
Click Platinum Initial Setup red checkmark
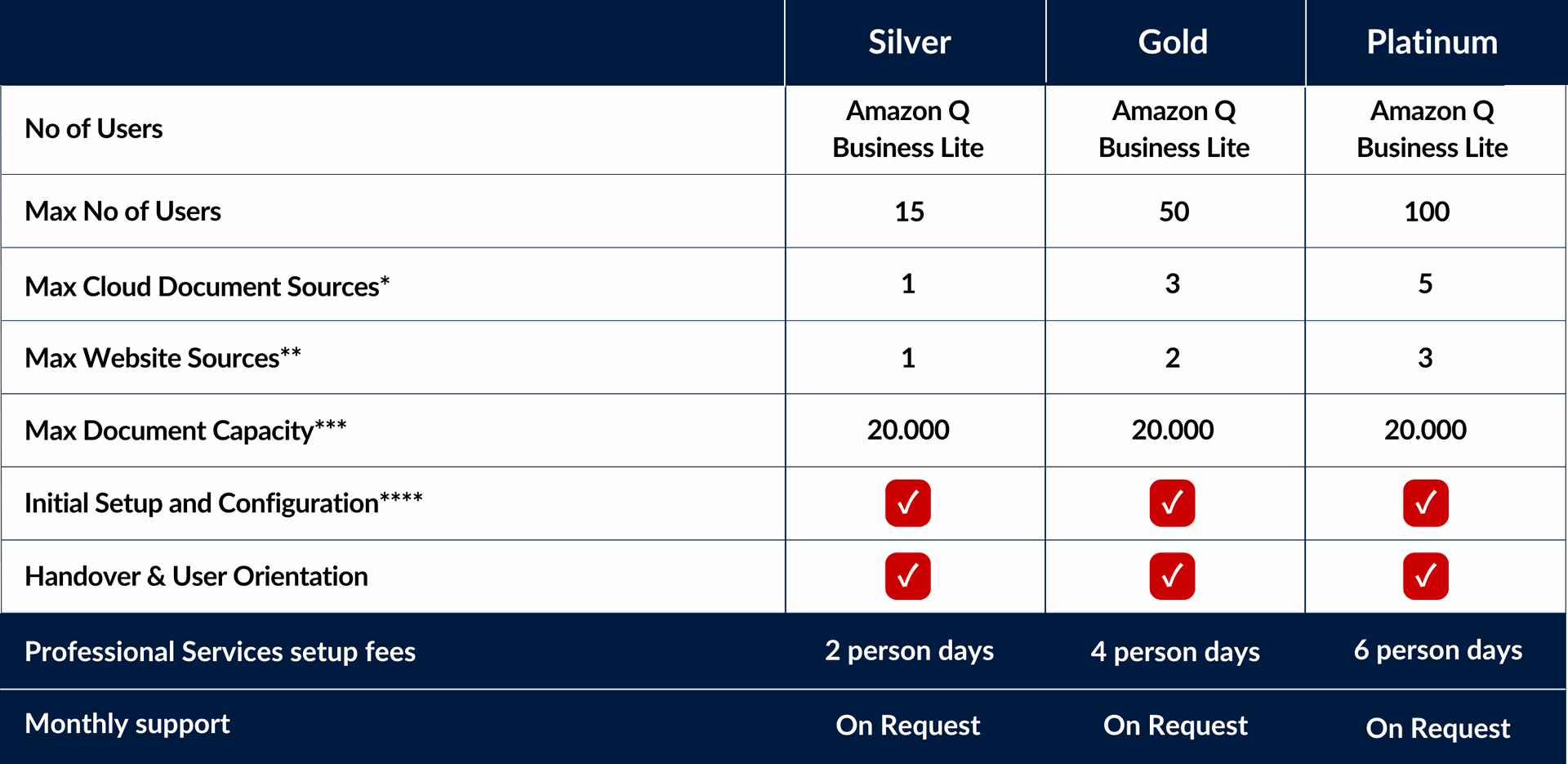click(x=1426, y=503)
